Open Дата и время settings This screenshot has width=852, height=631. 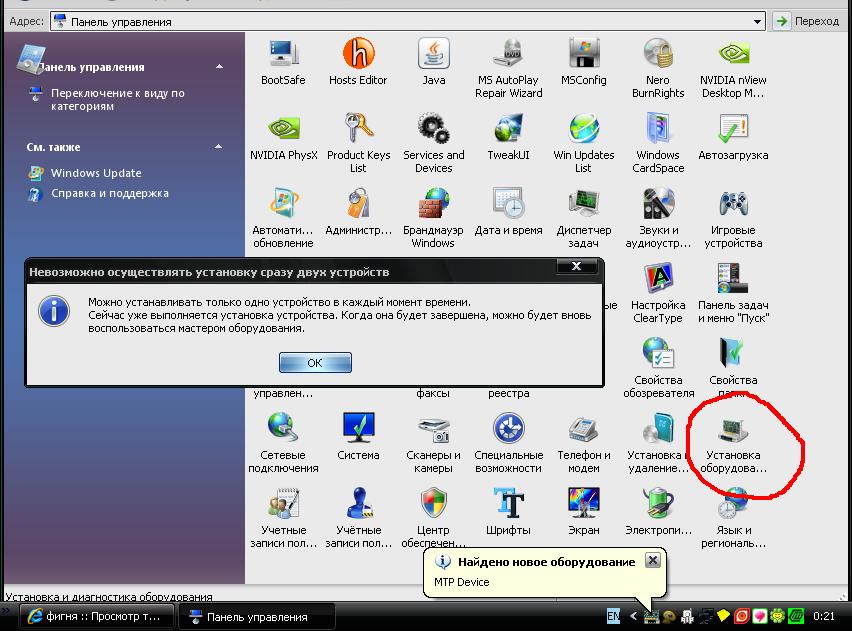click(509, 212)
